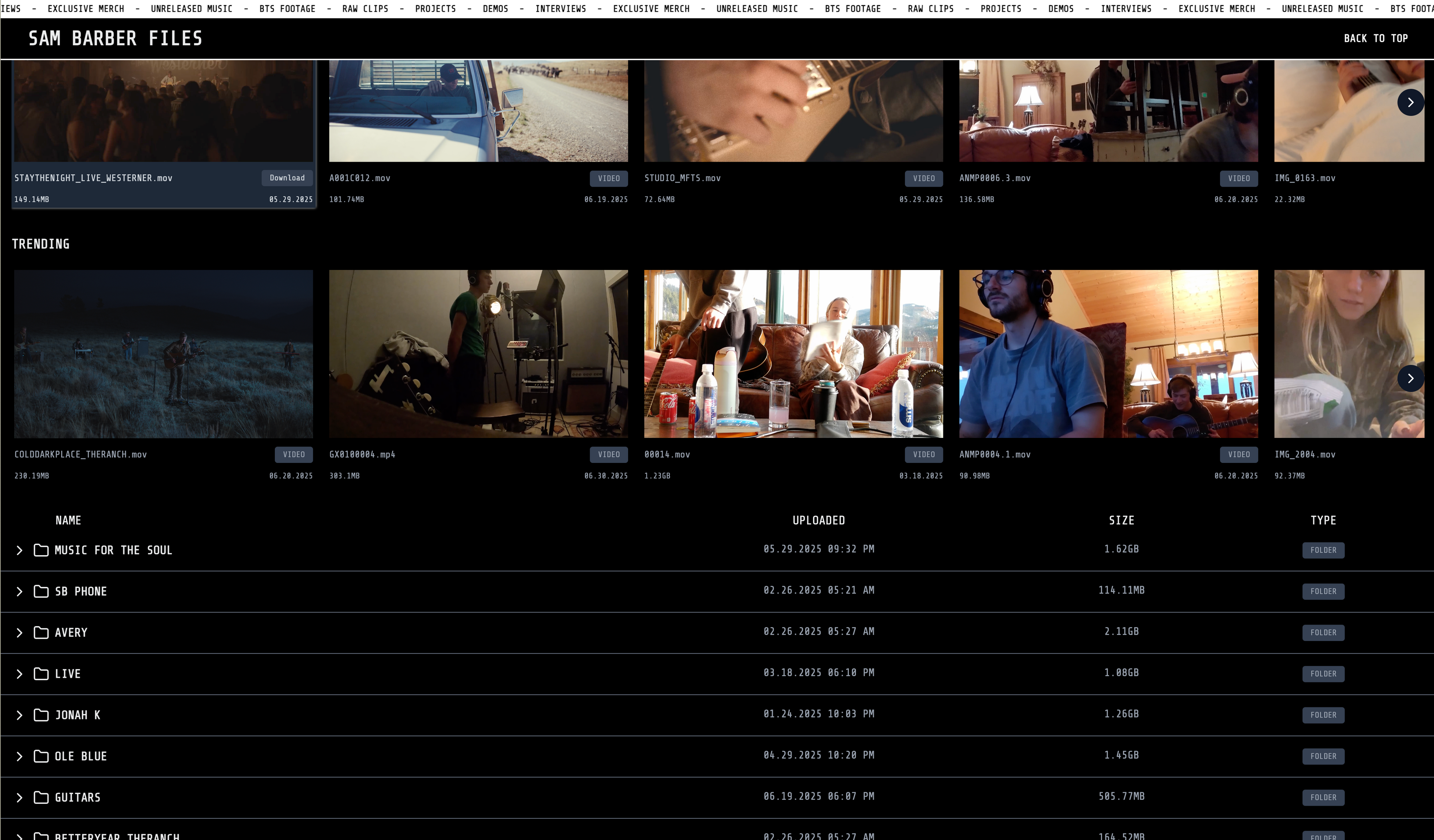This screenshot has height=840, width=1434.
Task: Expand the GUITARS folder chevron
Action: click(x=19, y=797)
